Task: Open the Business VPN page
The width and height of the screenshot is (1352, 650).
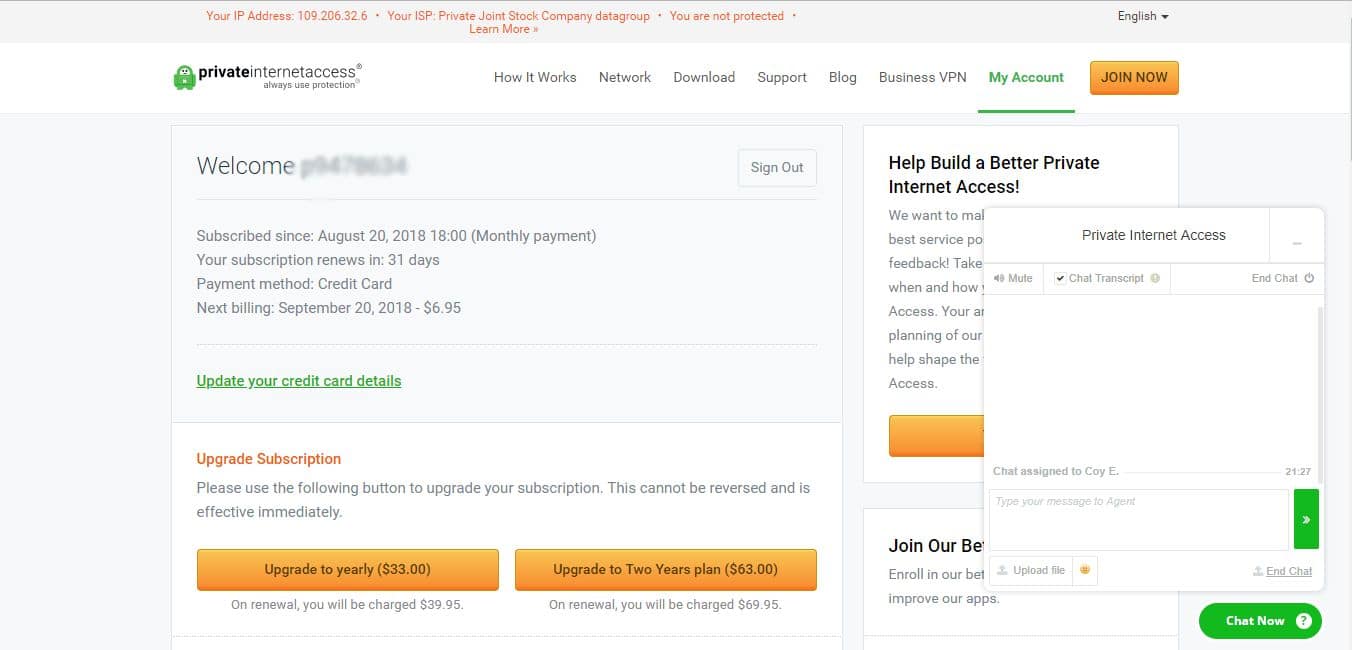Action: (923, 77)
